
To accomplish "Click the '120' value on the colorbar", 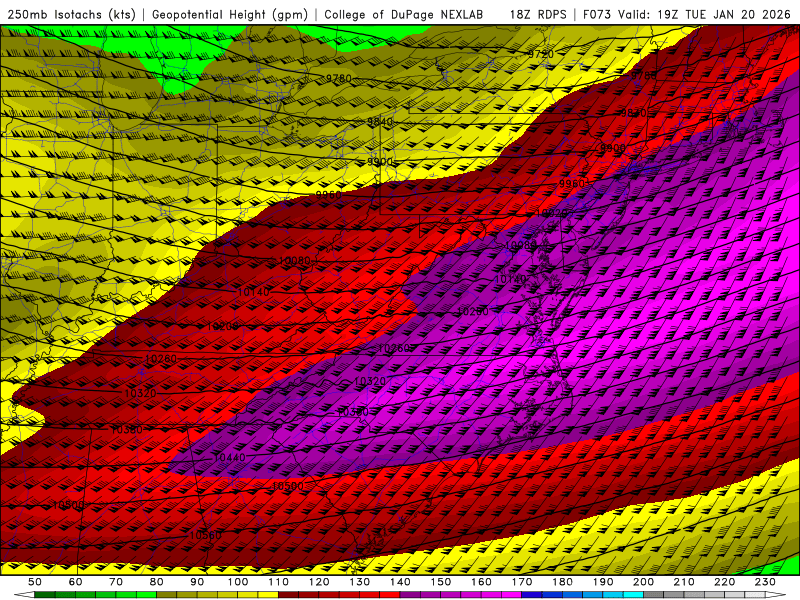I will 319,582.
